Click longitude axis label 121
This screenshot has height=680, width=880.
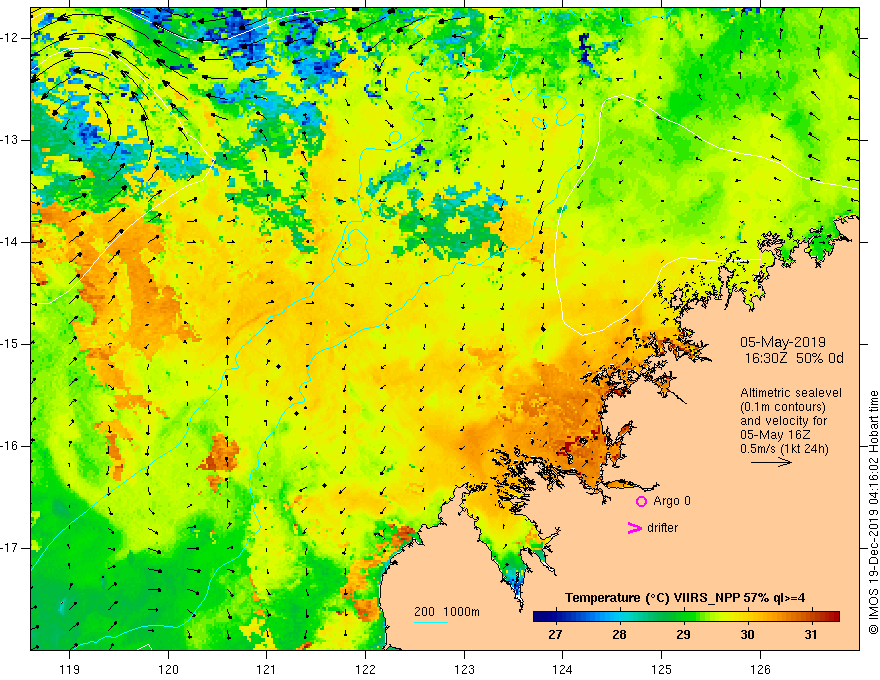267,669
